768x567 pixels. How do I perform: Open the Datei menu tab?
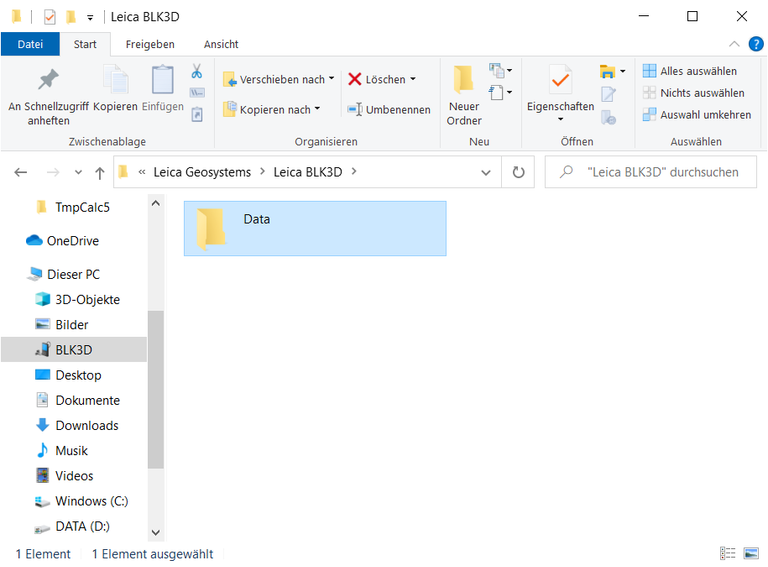(x=30, y=44)
